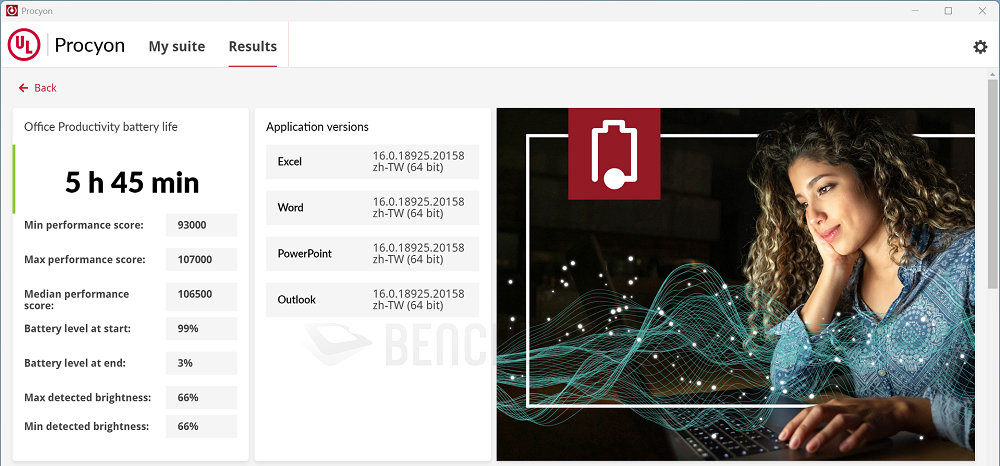Click the Max detected brightness label
The height and width of the screenshot is (466, 1000).
87,397
